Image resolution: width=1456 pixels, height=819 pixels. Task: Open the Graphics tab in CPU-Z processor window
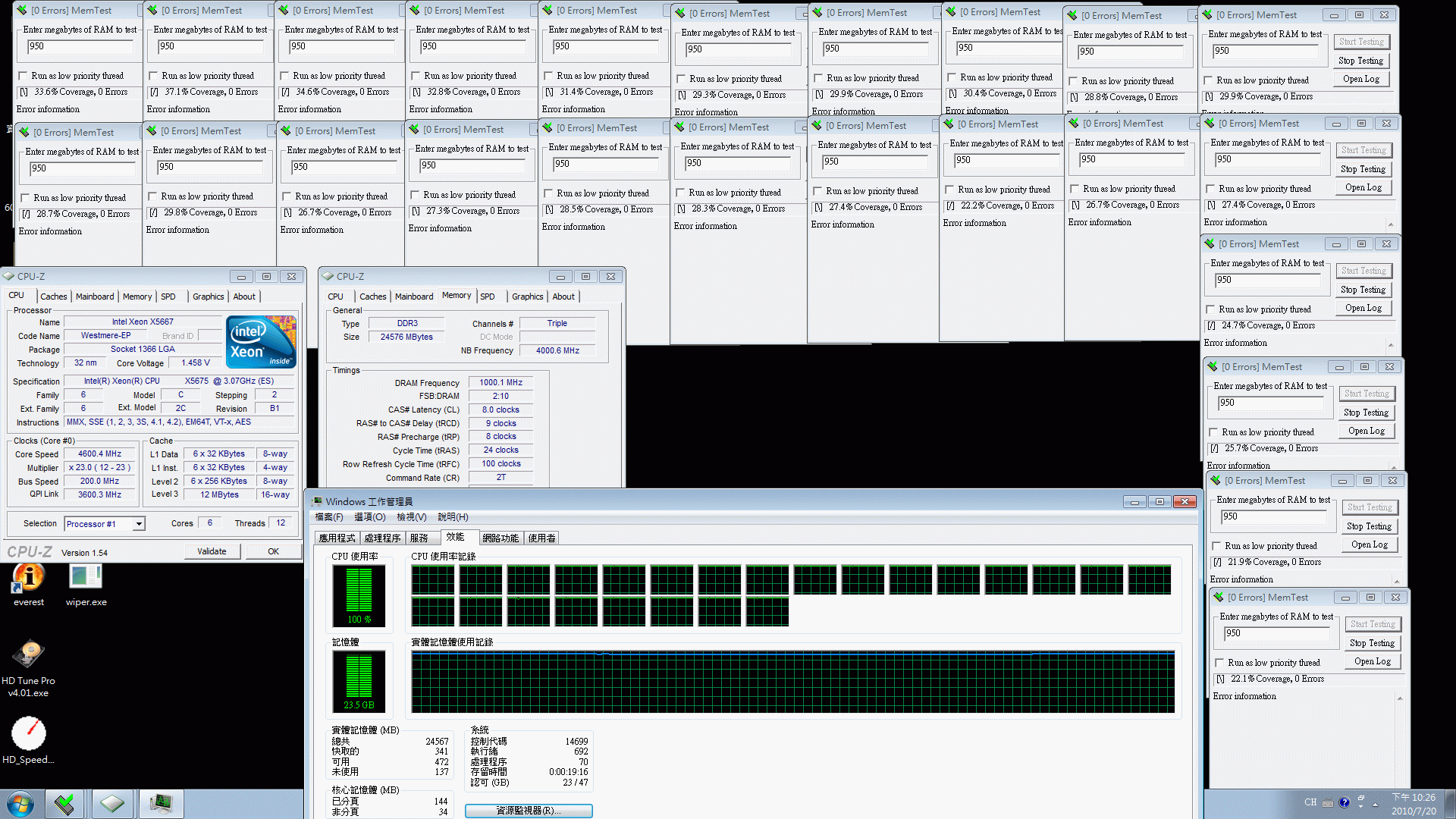tap(208, 297)
